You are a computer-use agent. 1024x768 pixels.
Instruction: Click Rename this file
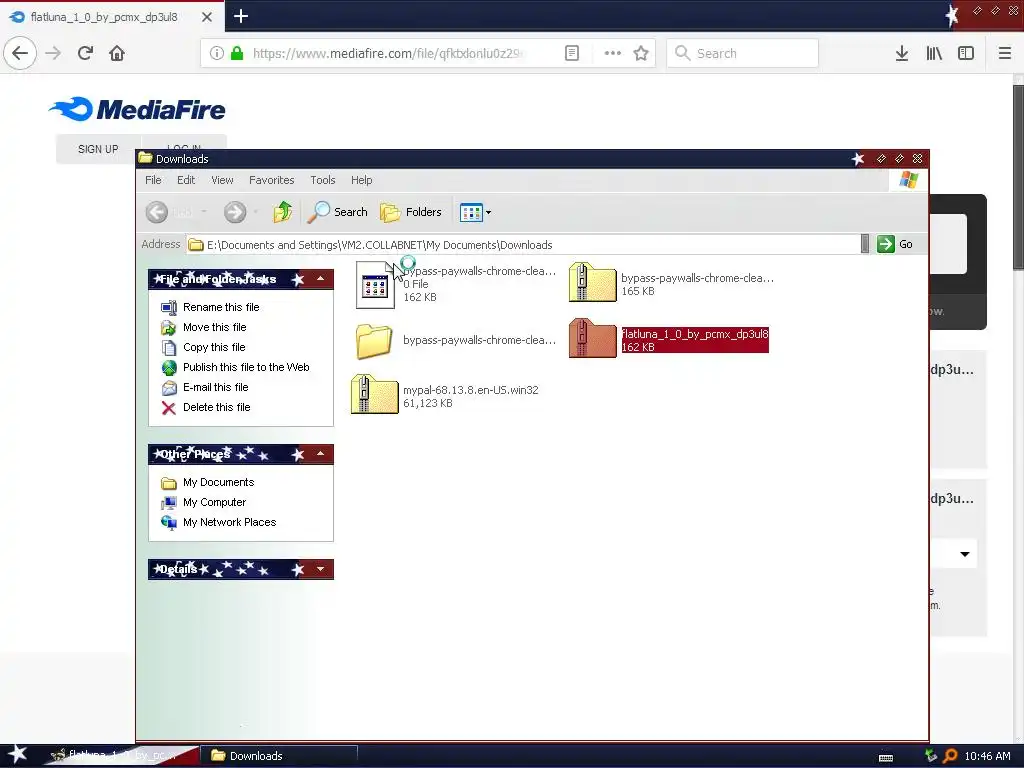tap(221, 307)
